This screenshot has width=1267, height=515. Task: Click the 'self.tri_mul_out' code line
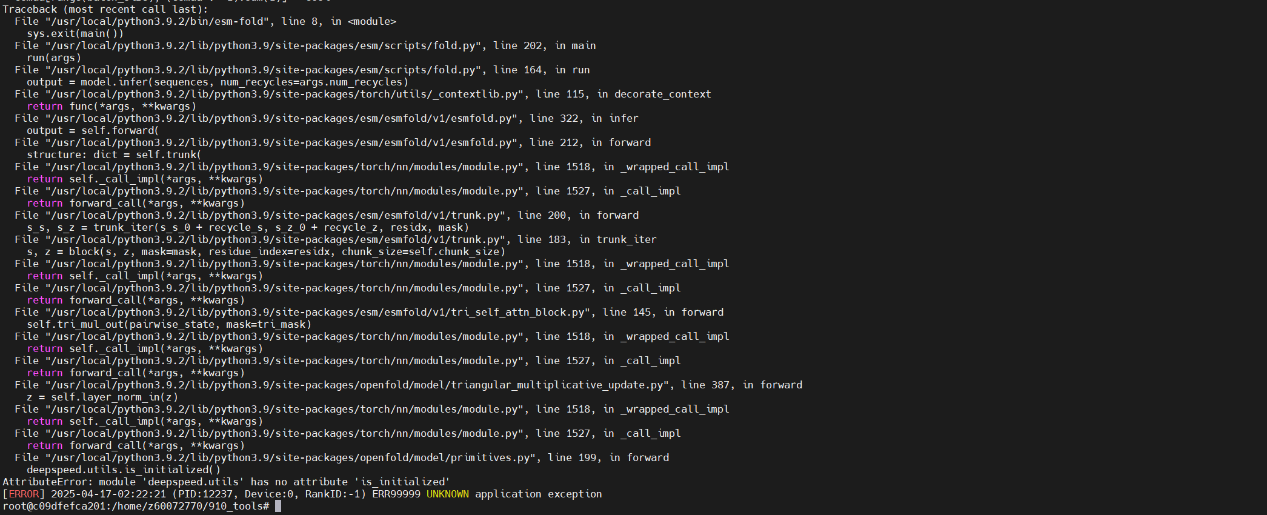pos(168,324)
